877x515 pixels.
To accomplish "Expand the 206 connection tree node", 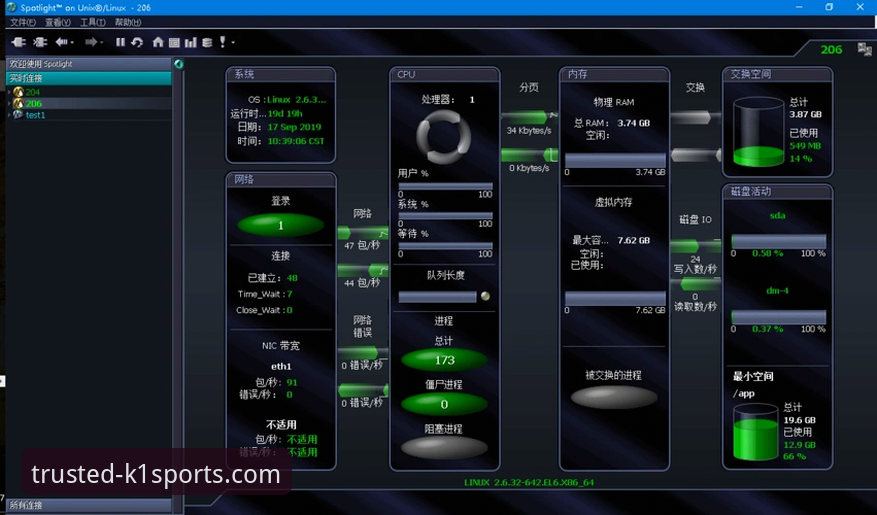I will point(8,103).
